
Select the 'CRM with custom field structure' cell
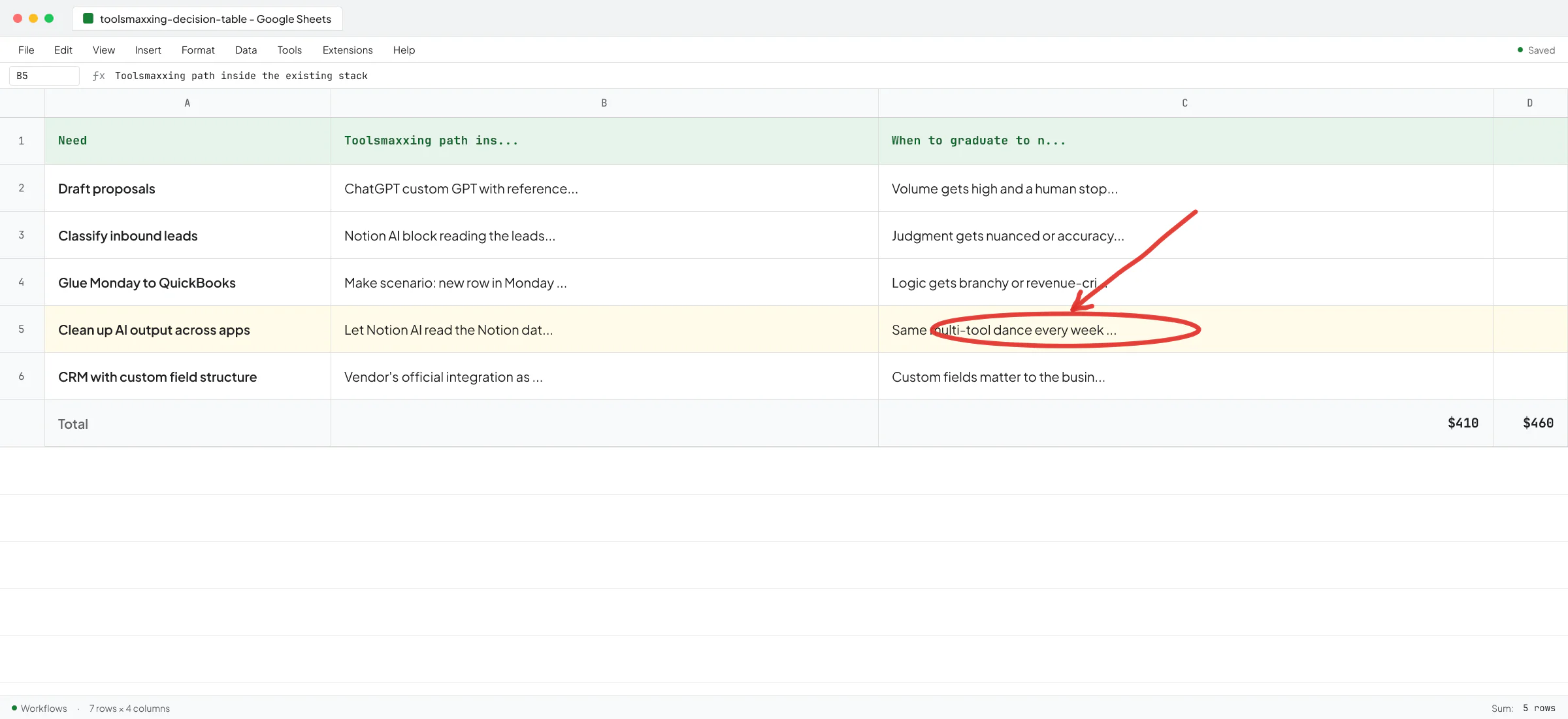tap(188, 376)
